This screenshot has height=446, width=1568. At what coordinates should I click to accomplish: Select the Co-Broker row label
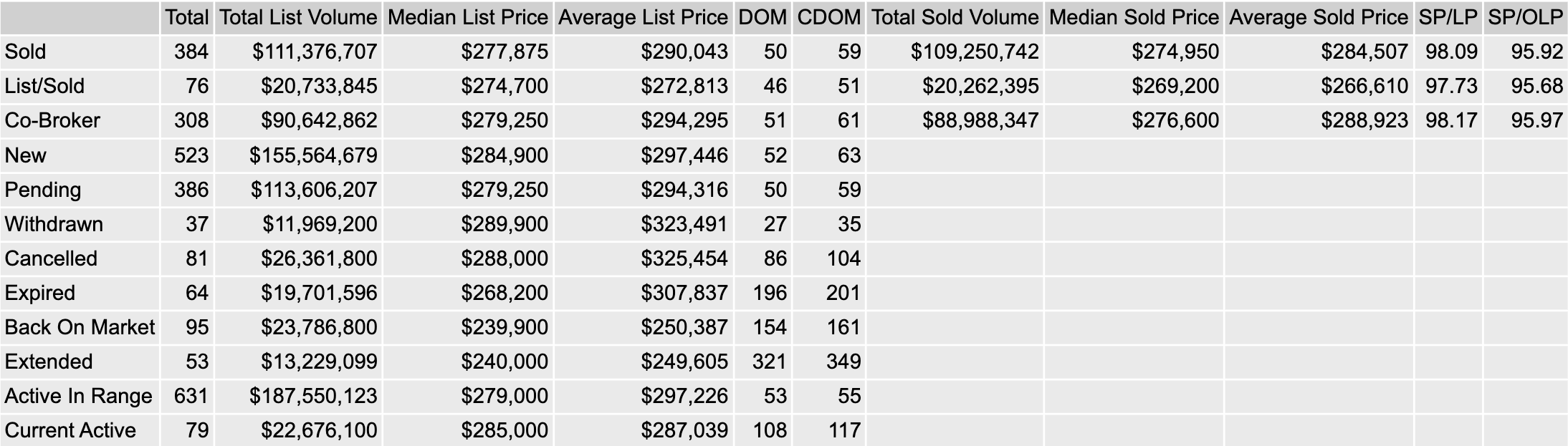pyautogui.click(x=52, y=120)
